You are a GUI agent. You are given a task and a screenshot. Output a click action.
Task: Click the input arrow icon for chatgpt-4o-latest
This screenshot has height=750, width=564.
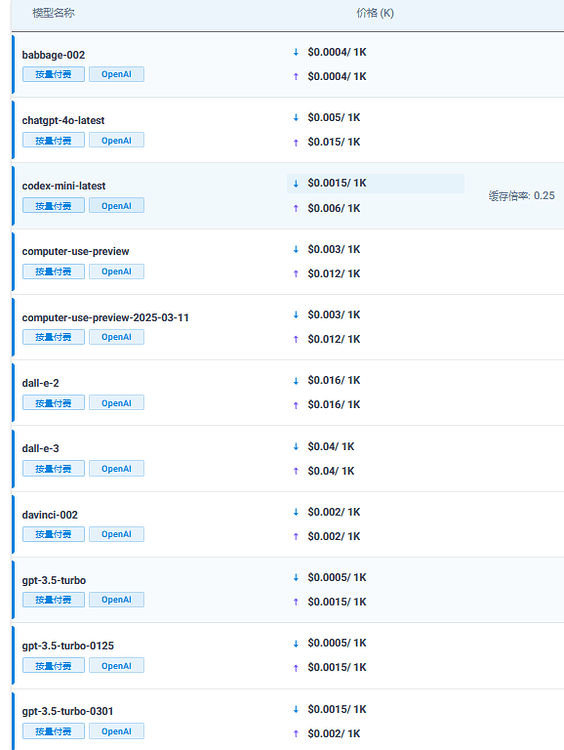pyautogui.click(x=296, y=118)
